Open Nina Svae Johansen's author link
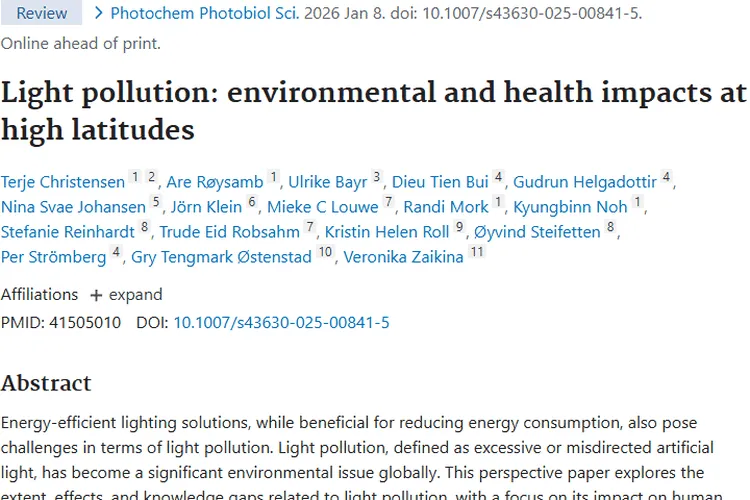The height and width of the screenshot is (500, 750). (74, 207)
